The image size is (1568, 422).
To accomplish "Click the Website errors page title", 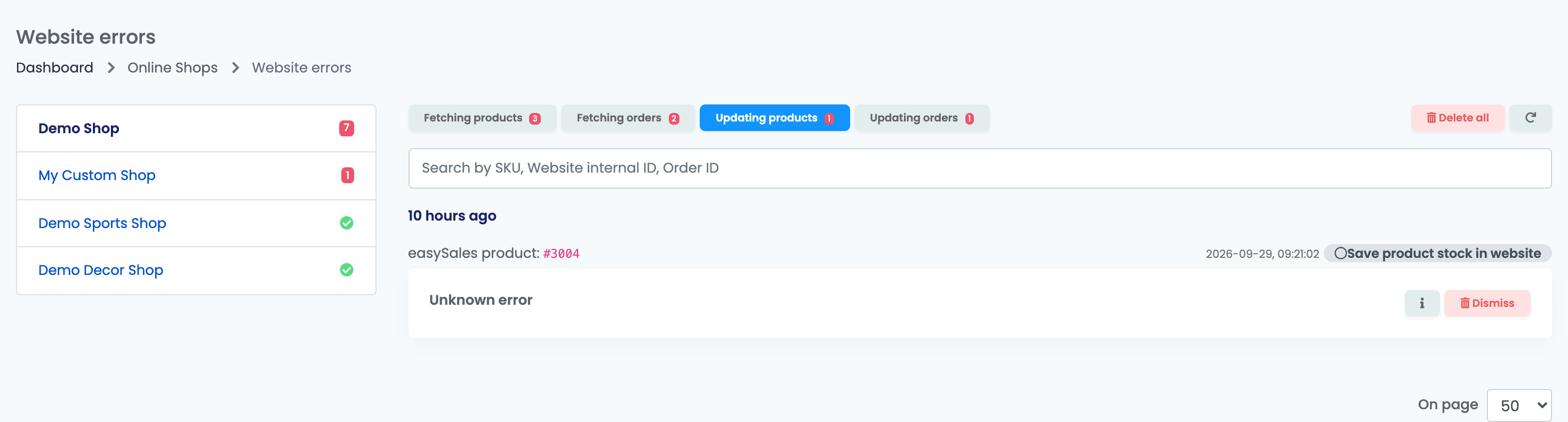I will coord(86,37).
